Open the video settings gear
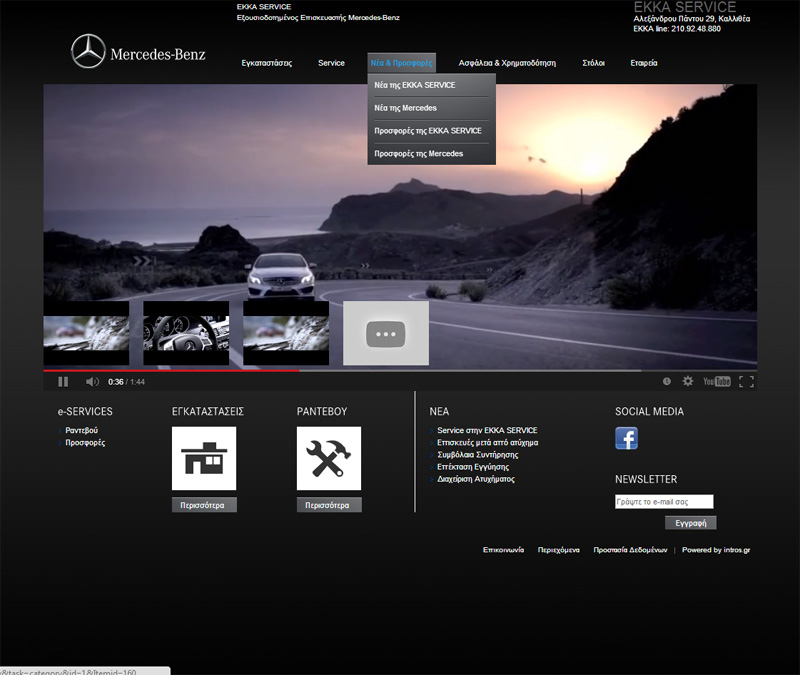800x675 pixels. [x=687, y=381]
